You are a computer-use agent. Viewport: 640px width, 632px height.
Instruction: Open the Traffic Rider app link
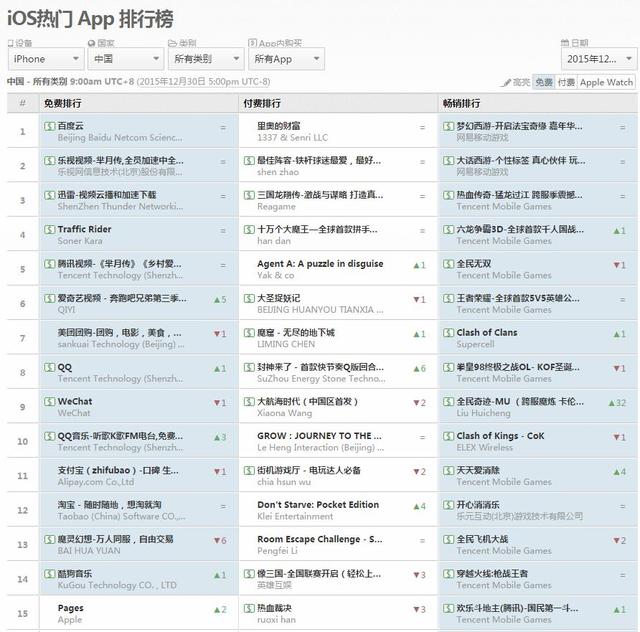click(84, 229)
